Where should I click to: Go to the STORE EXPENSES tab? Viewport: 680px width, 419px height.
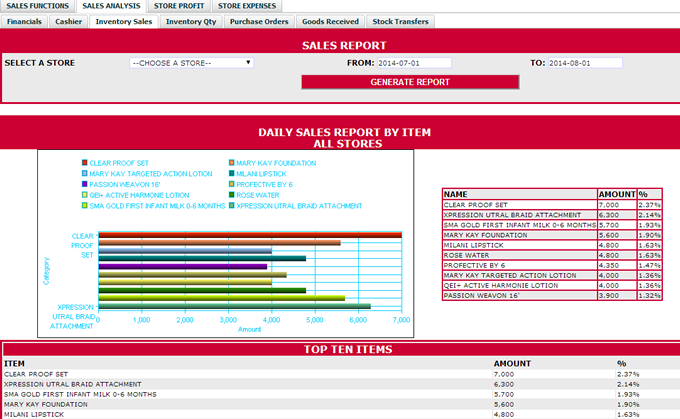pyautogui.click(x=247, y=6)
